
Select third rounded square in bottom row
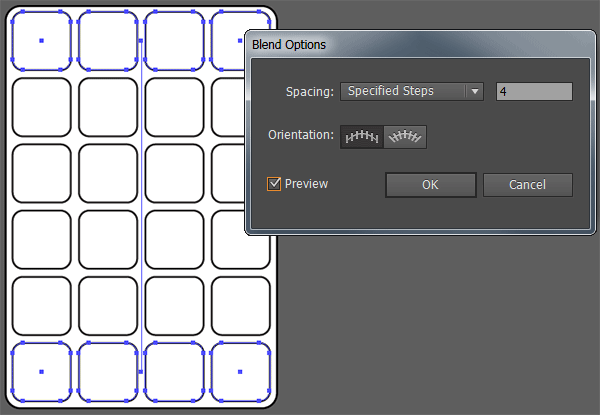(x=174, y=371)
